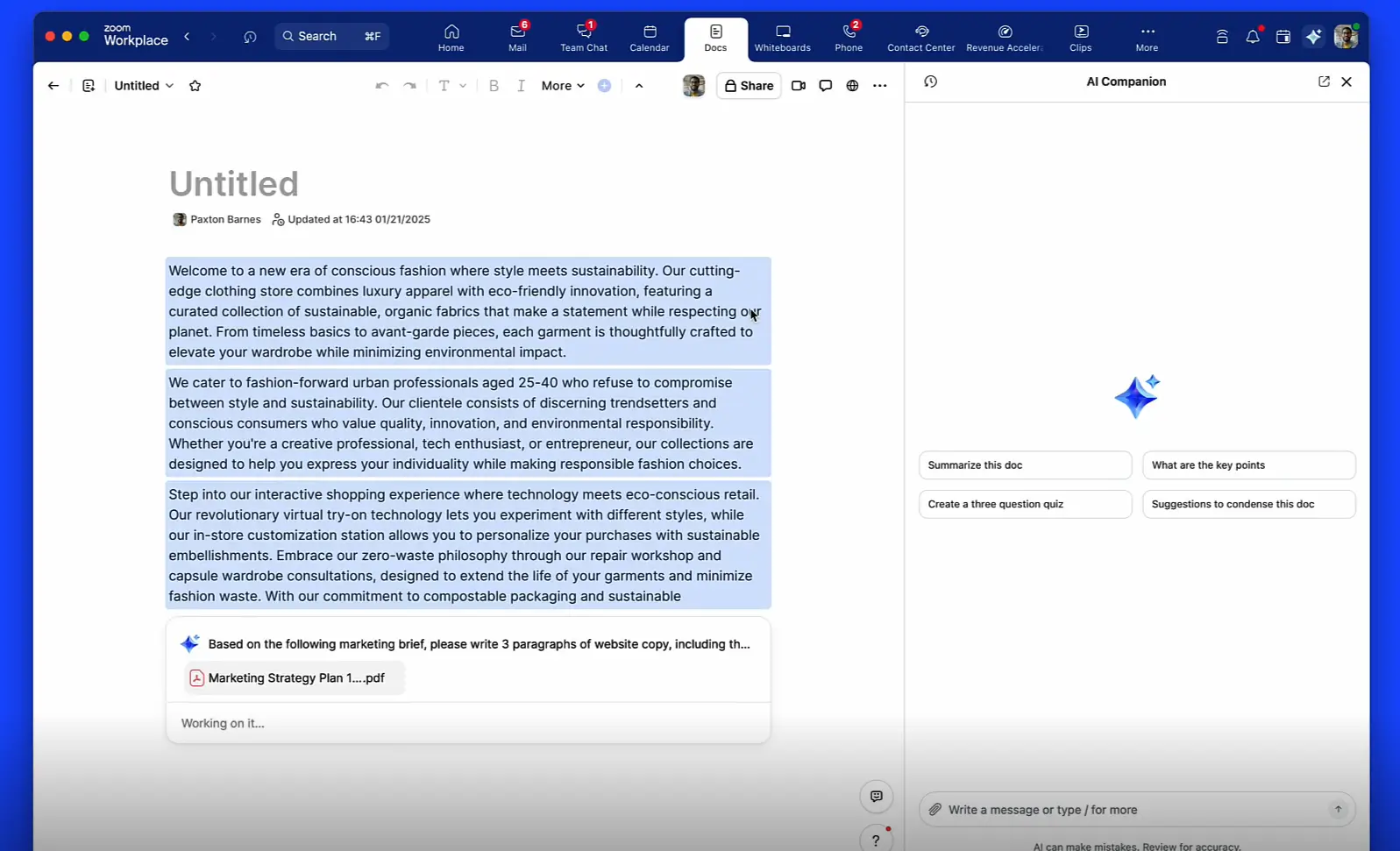Switch to the Home tab

(451, 39)
